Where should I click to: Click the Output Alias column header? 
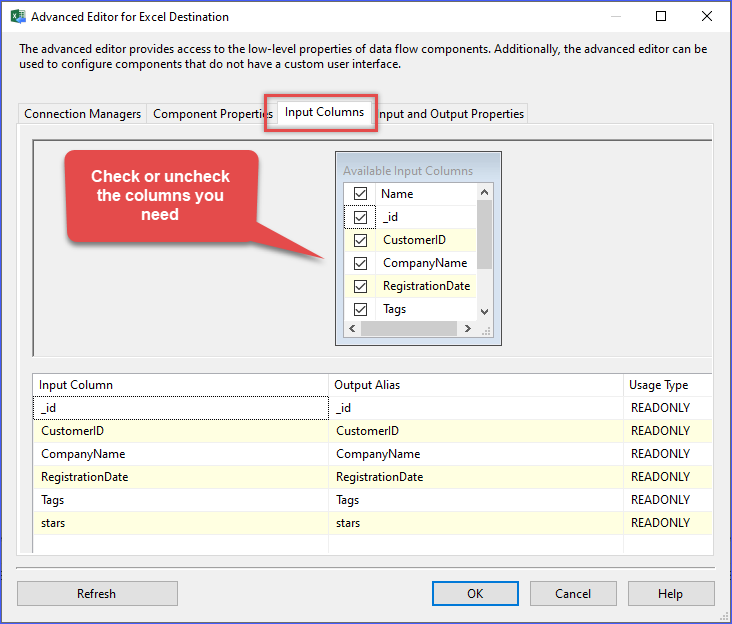click(x=476, y=385)
